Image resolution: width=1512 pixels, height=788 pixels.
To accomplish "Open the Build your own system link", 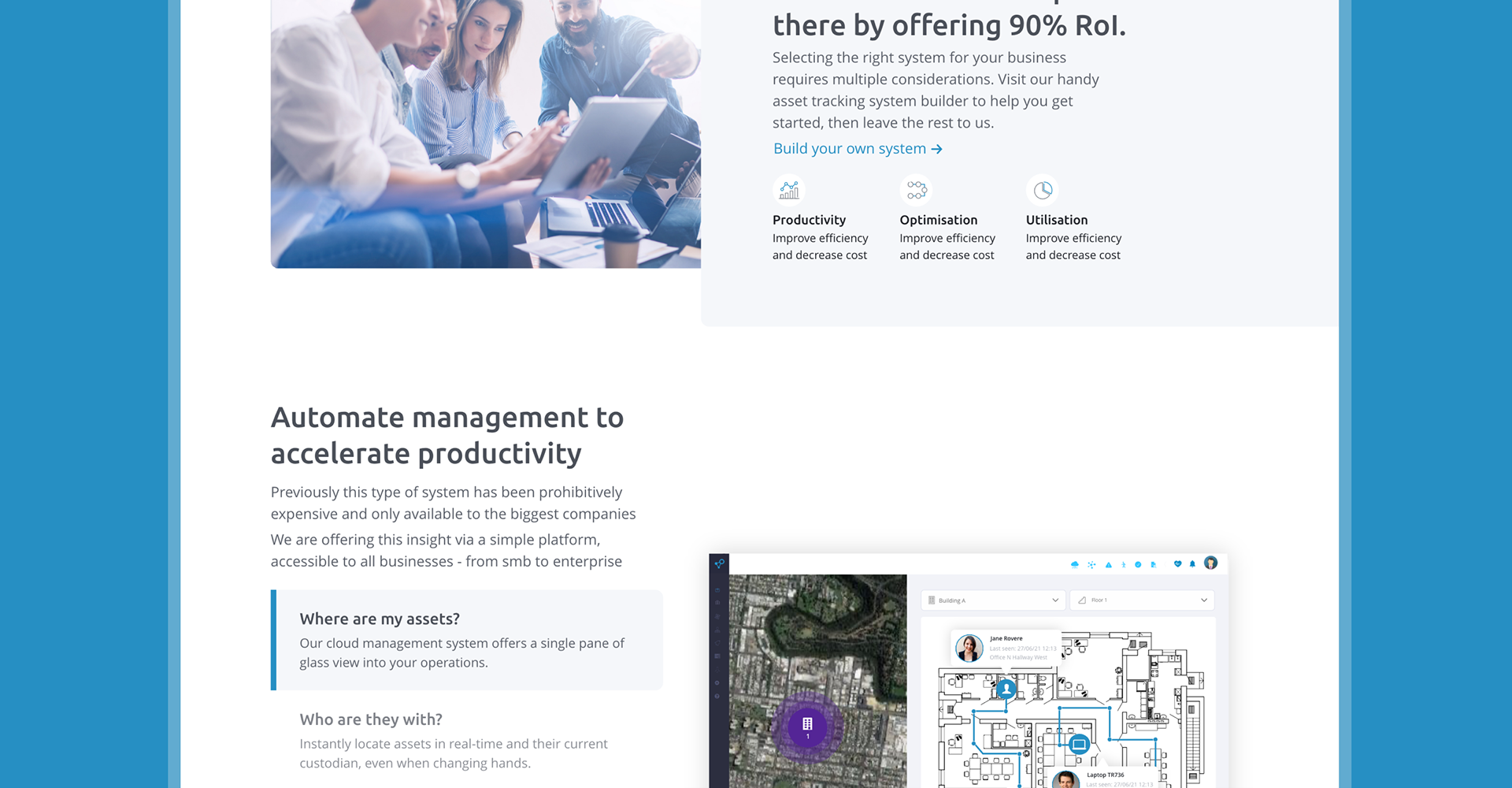I will pos(858,149).
